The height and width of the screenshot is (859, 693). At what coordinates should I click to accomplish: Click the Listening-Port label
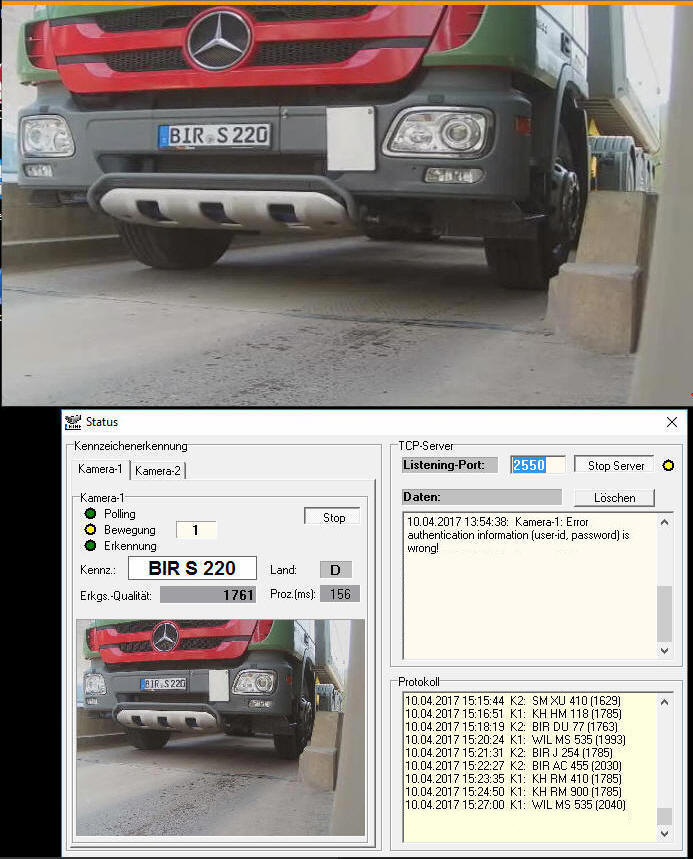450,465
